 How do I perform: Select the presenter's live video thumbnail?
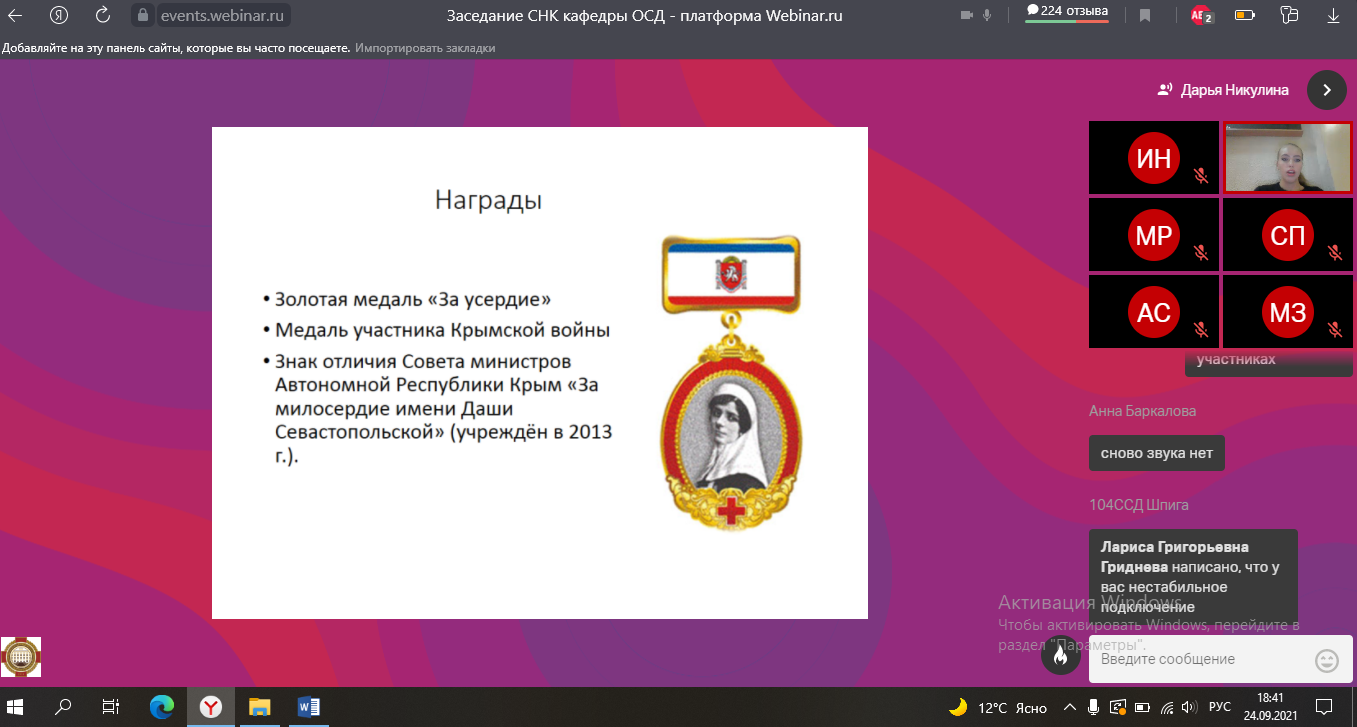coord(1288,157)
